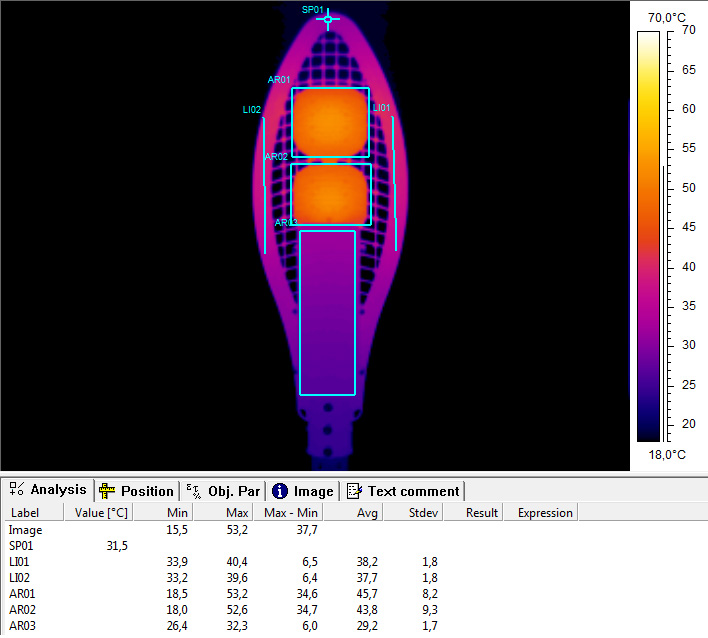708x638 pixels.
Task: Switch to the Text comment tab
Action: click(x=404, y=491)
